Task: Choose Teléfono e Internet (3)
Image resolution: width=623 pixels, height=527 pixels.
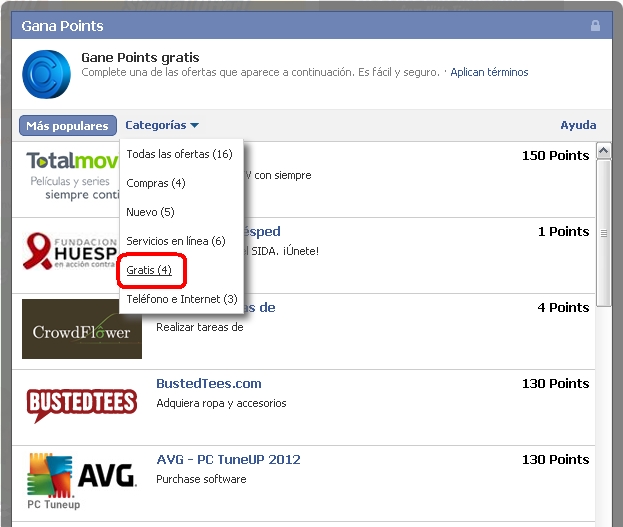Action: click(182, 299)
